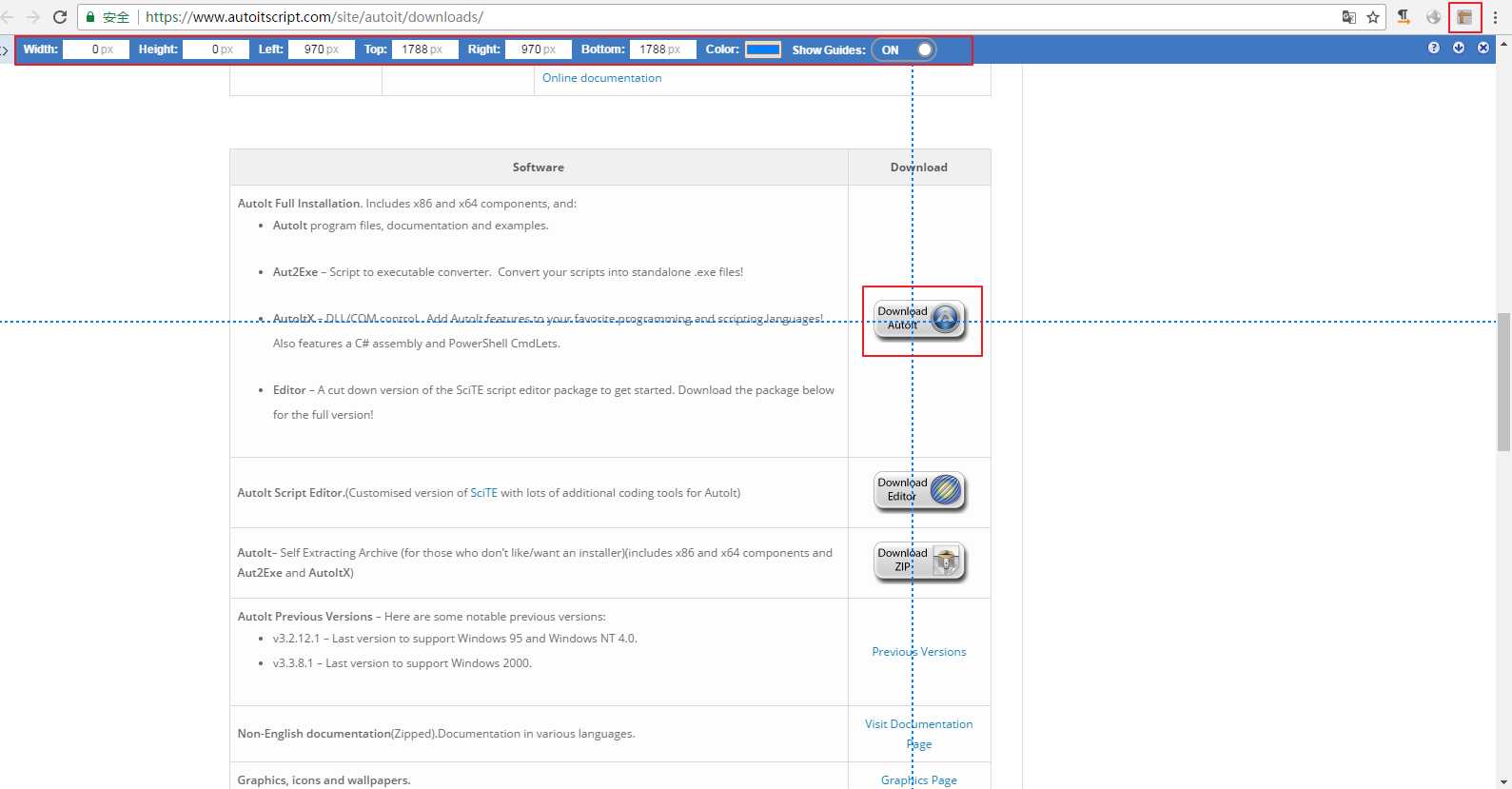Expand the ruler toolbar side arrow

(x=4, y=49)
